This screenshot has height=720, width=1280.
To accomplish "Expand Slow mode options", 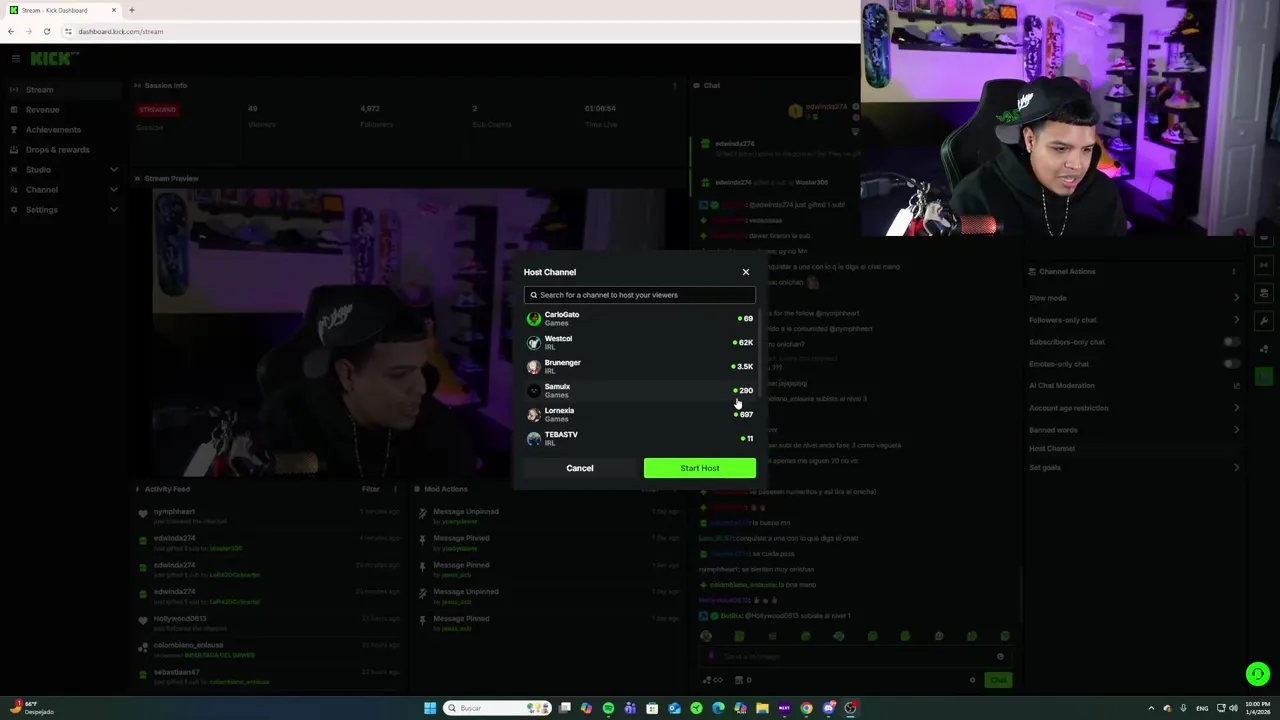I will click(x=1236, y=298).
